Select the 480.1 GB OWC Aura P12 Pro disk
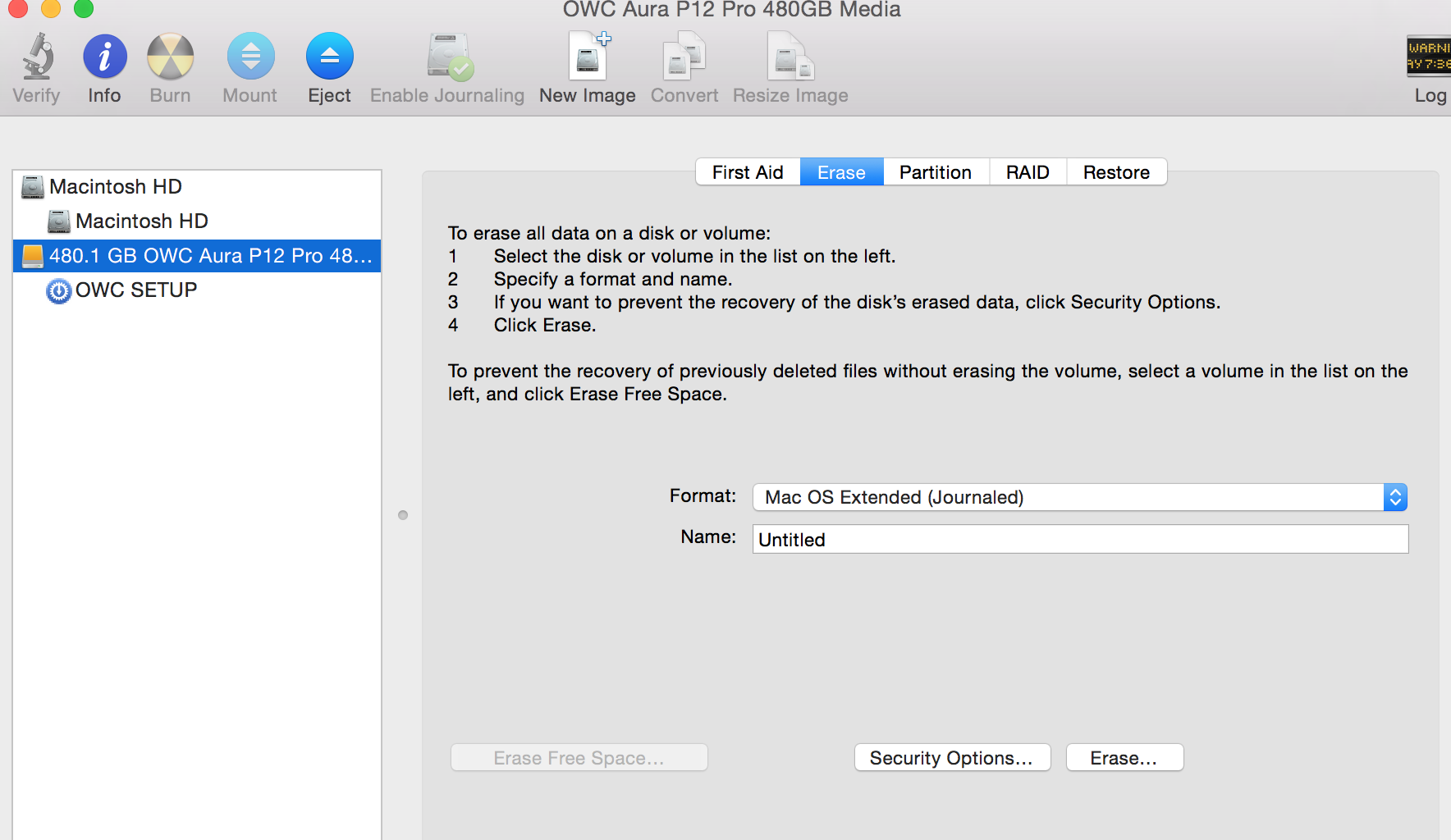 coord(197,256)
